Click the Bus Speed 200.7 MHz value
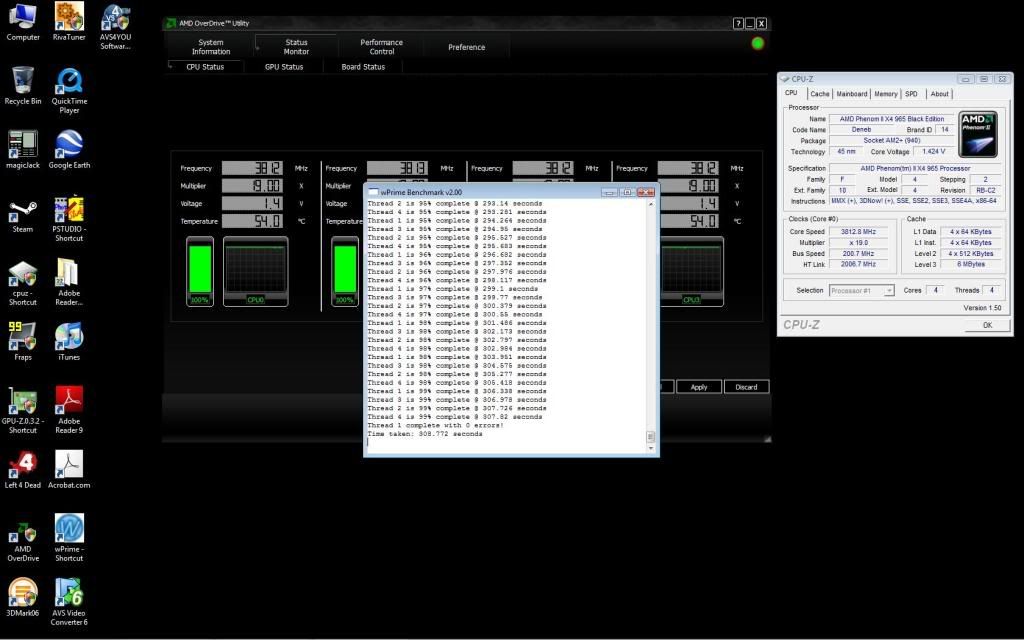This screenshot has width=1024, height=640. (x=858, y=253)
